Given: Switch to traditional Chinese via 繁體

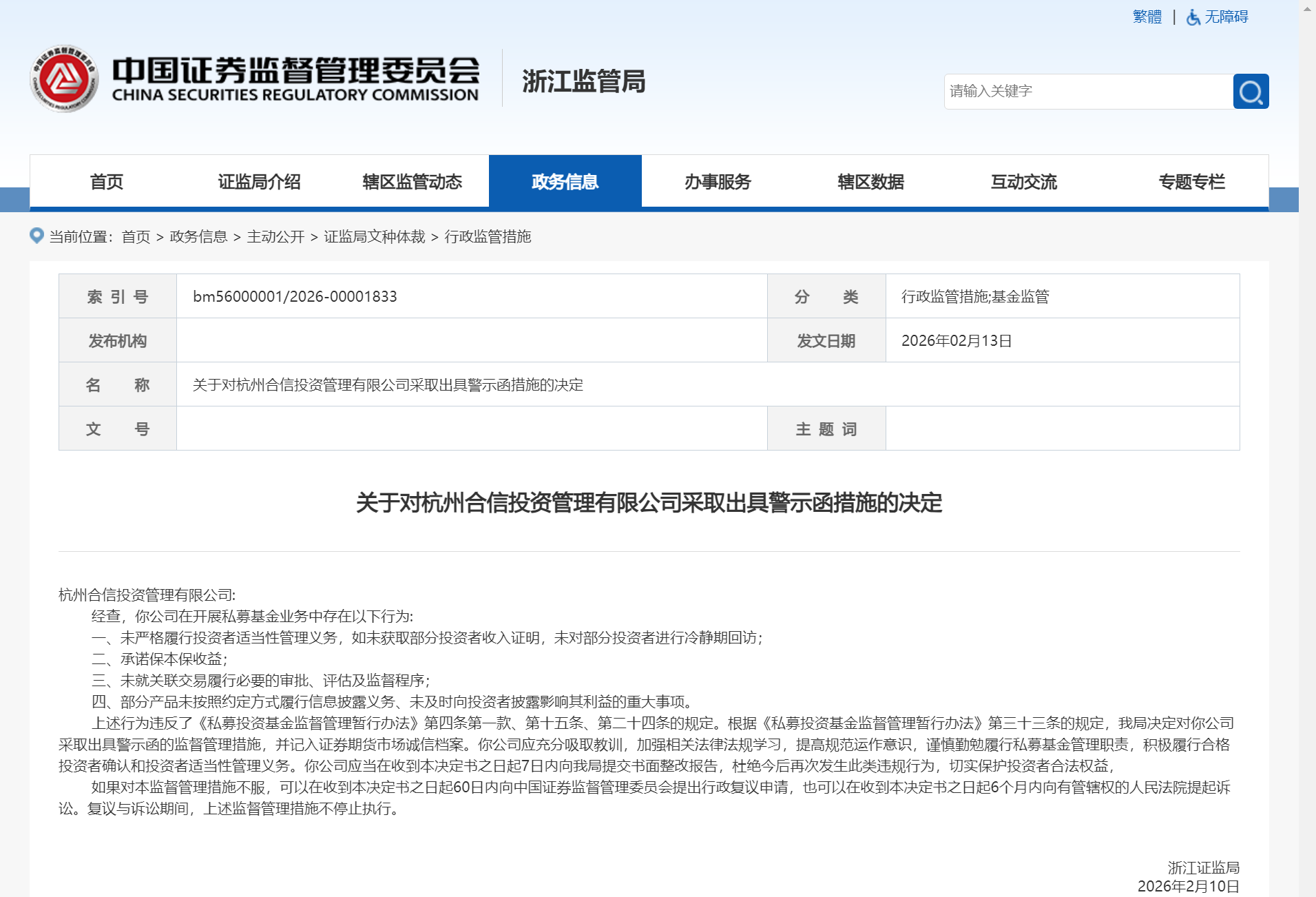Looking at the screenshot, I should point(1147,17).
